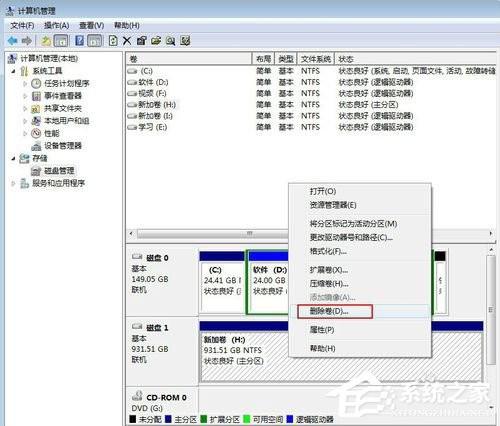Select the 学习 (E:) volume row
Screen dimensions: 500x426
311,127
